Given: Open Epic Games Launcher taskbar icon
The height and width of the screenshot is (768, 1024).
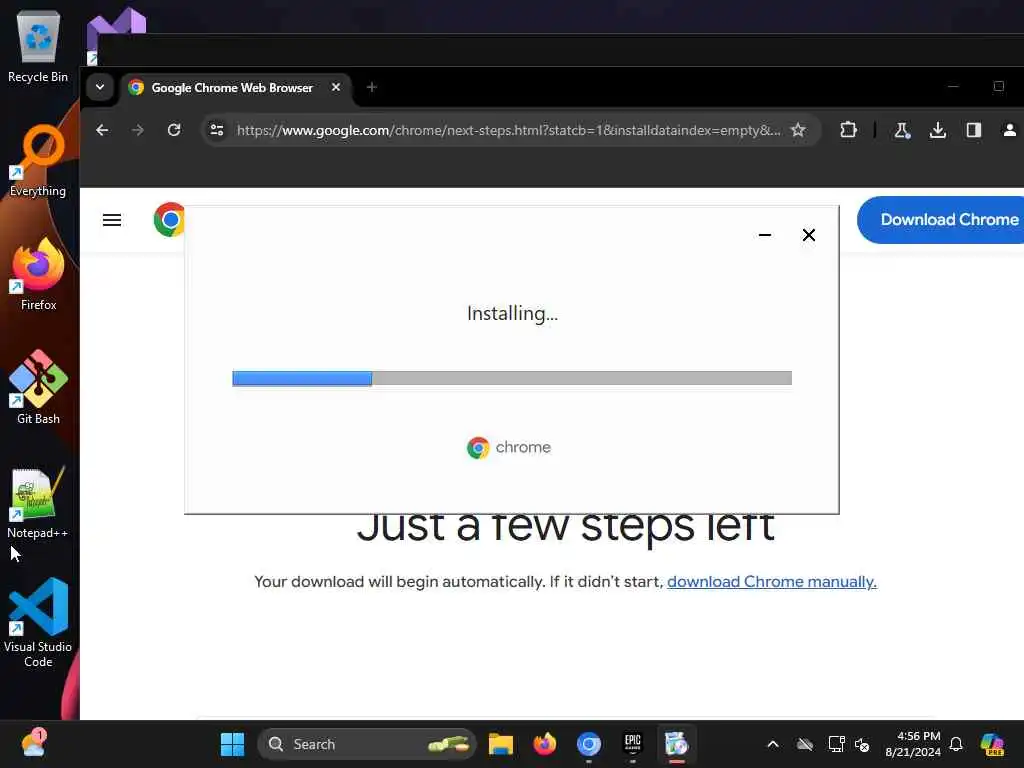Looking at the screenshot, I should point(632,744).
